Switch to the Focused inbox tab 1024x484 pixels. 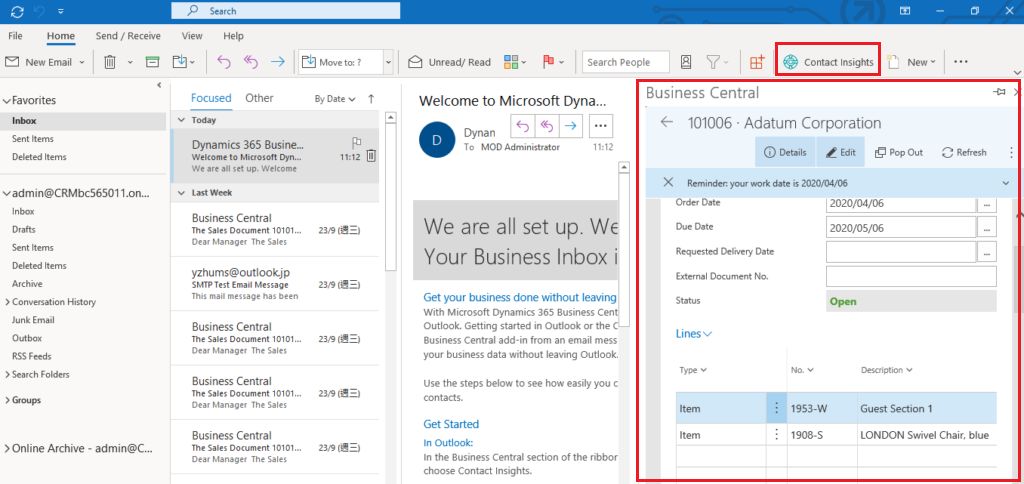tap(211, 98)
